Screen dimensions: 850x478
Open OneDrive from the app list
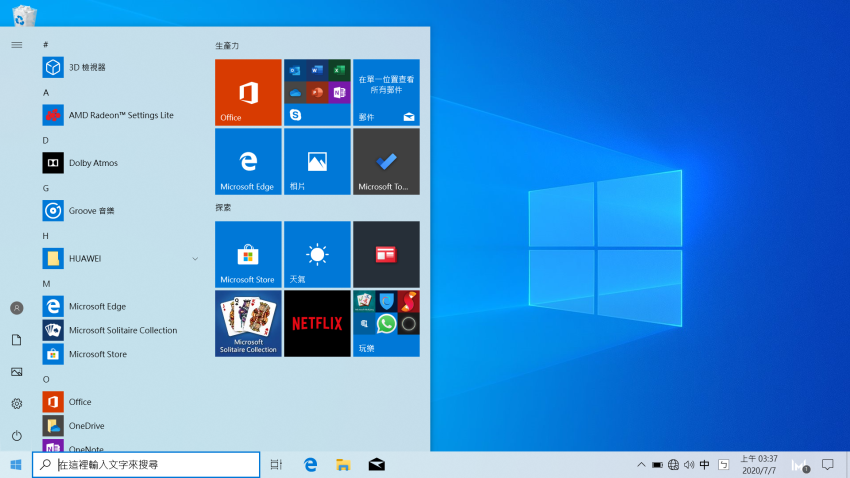120,425
